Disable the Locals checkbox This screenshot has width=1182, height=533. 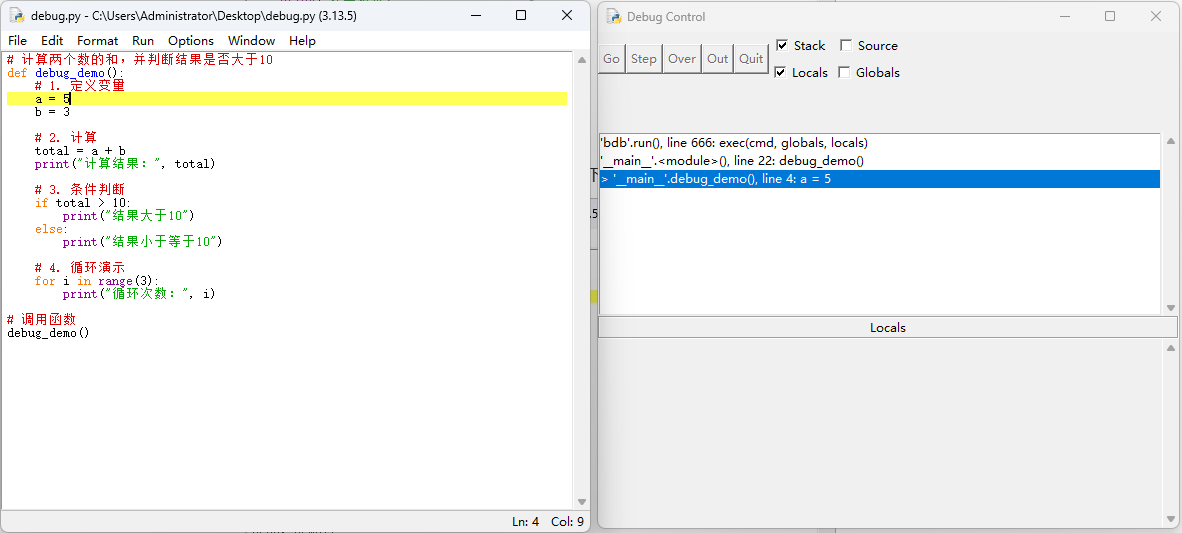[x=782, y=73]
